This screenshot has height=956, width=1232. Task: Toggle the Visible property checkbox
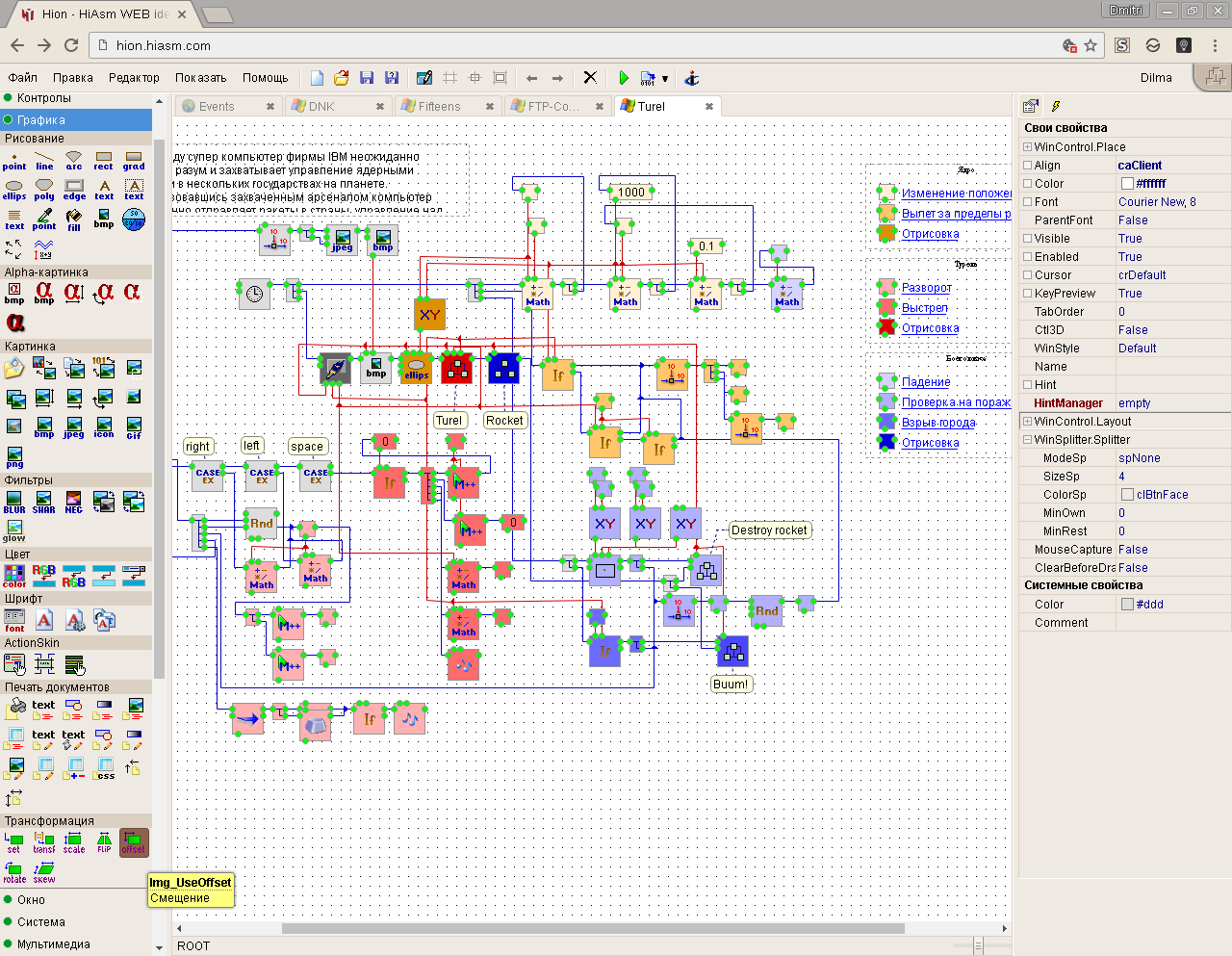(x=1028, y=239)
